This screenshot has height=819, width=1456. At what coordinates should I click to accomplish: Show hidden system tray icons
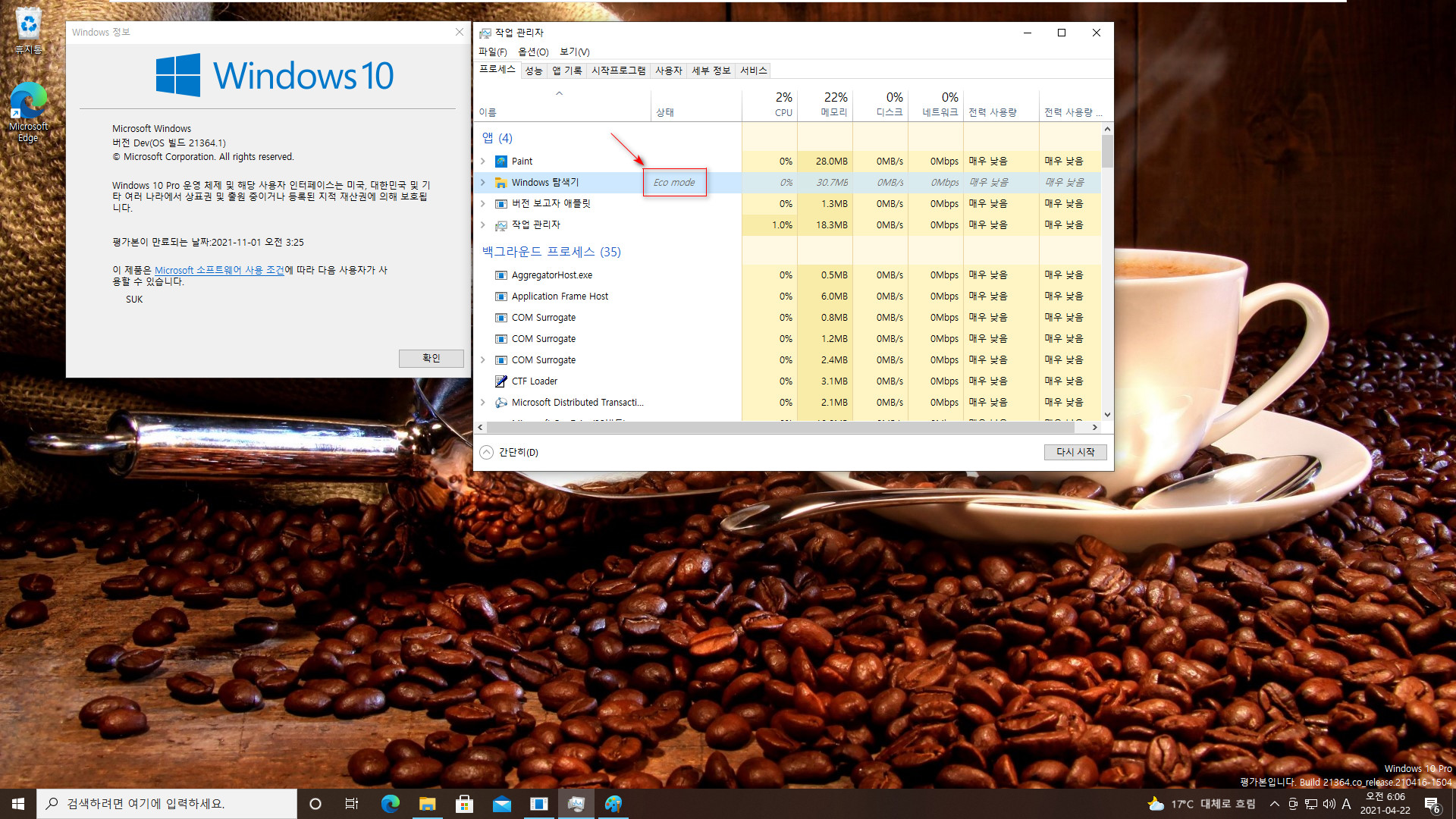1275,804
